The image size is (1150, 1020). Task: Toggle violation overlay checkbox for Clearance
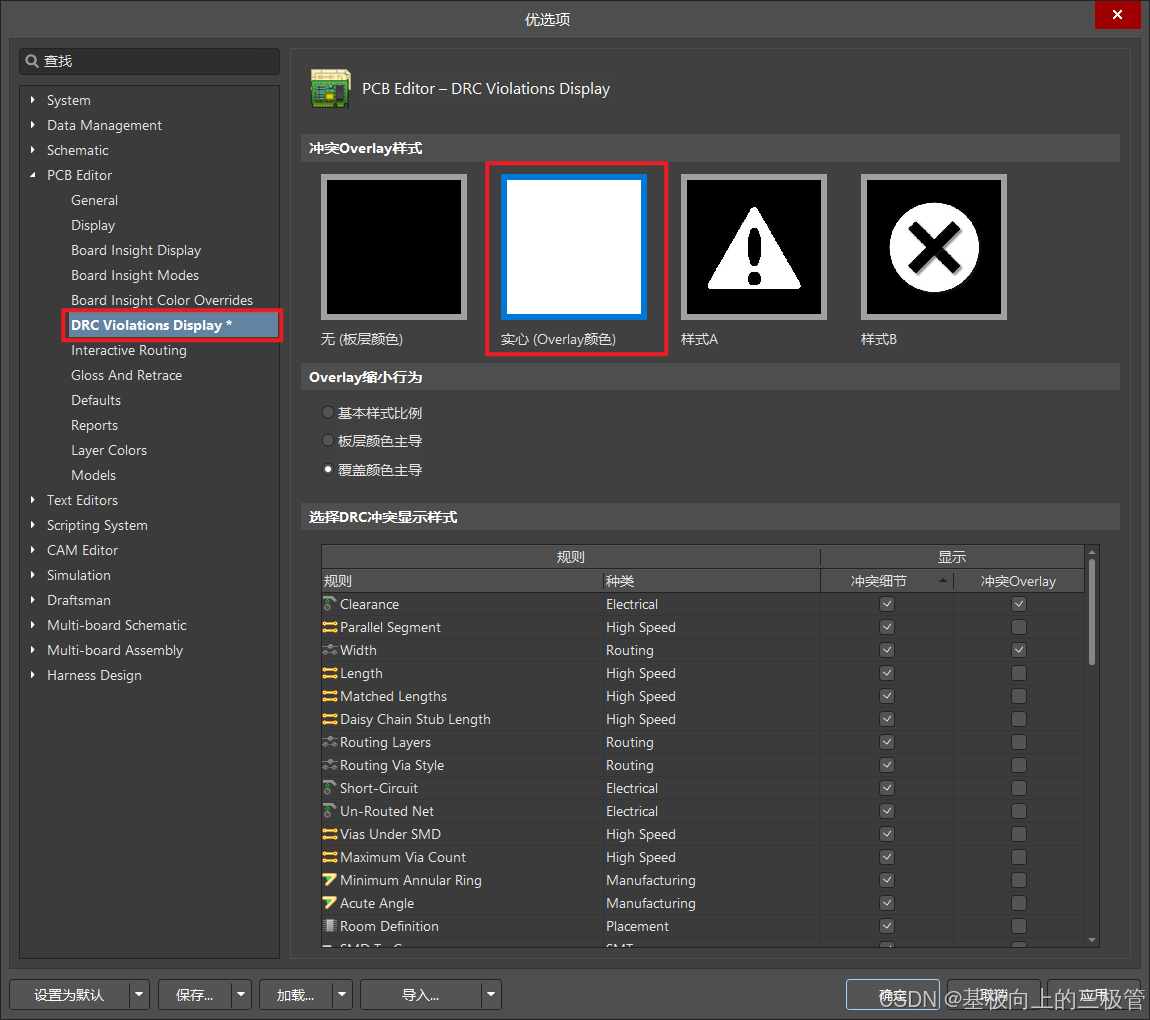point(1019,604)
